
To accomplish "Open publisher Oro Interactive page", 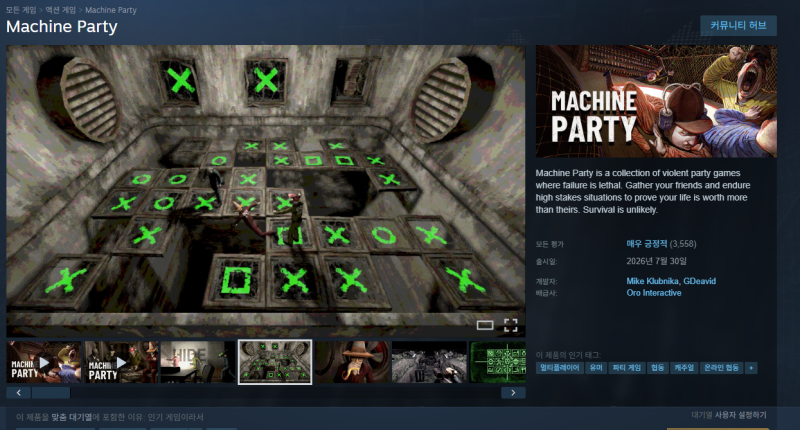I will click(654, 293).
